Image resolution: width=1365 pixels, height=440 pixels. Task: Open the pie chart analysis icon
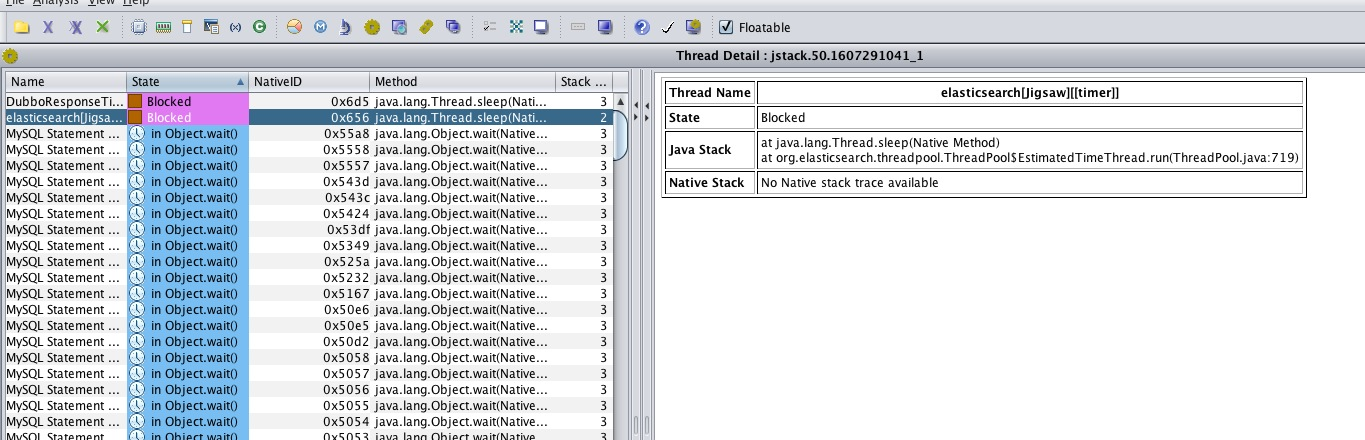294,27
